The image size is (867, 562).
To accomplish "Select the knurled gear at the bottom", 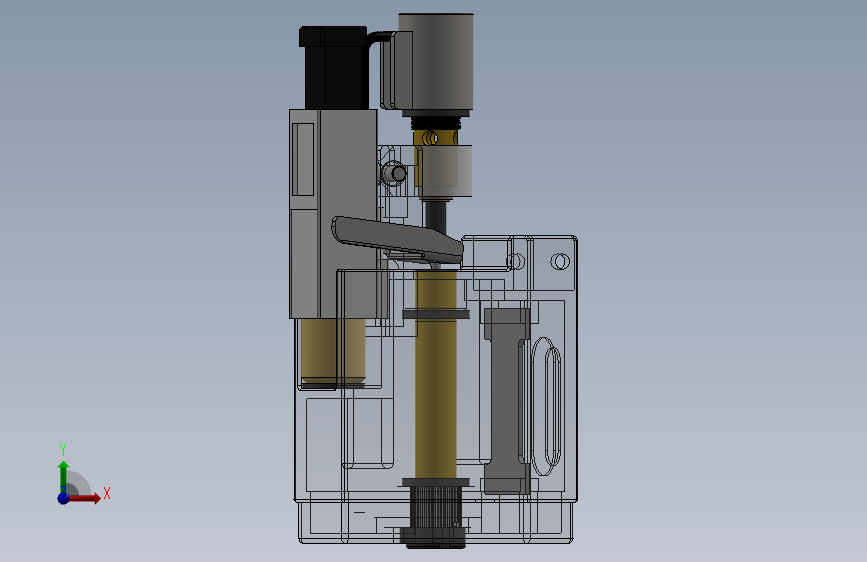I will (x=436, y=508).
